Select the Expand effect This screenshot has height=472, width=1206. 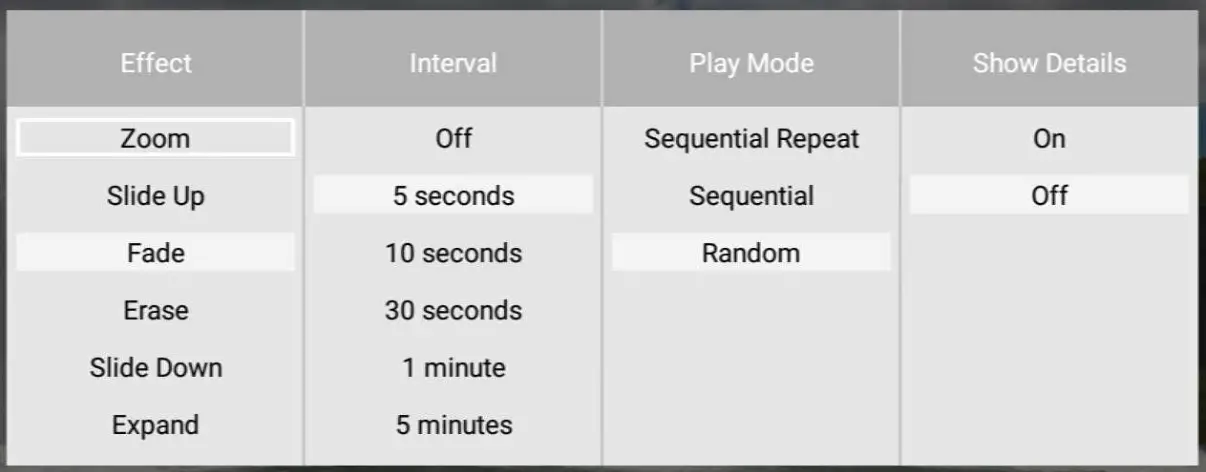pos(155,424)
